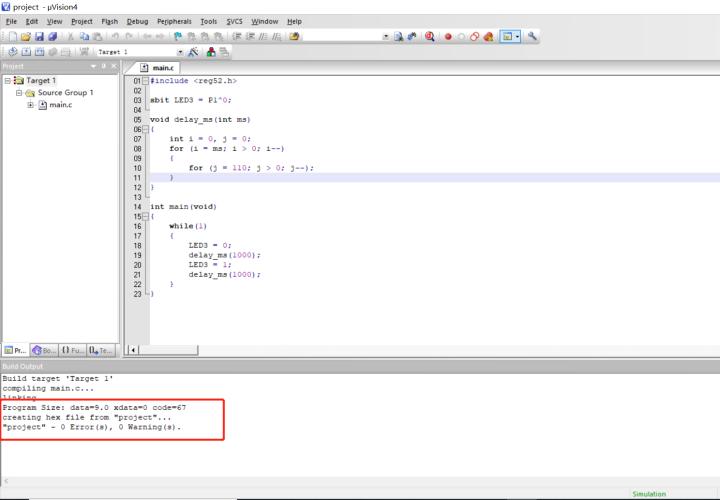
Task: Expand the main.c tree node
Action: click(31, 105)
